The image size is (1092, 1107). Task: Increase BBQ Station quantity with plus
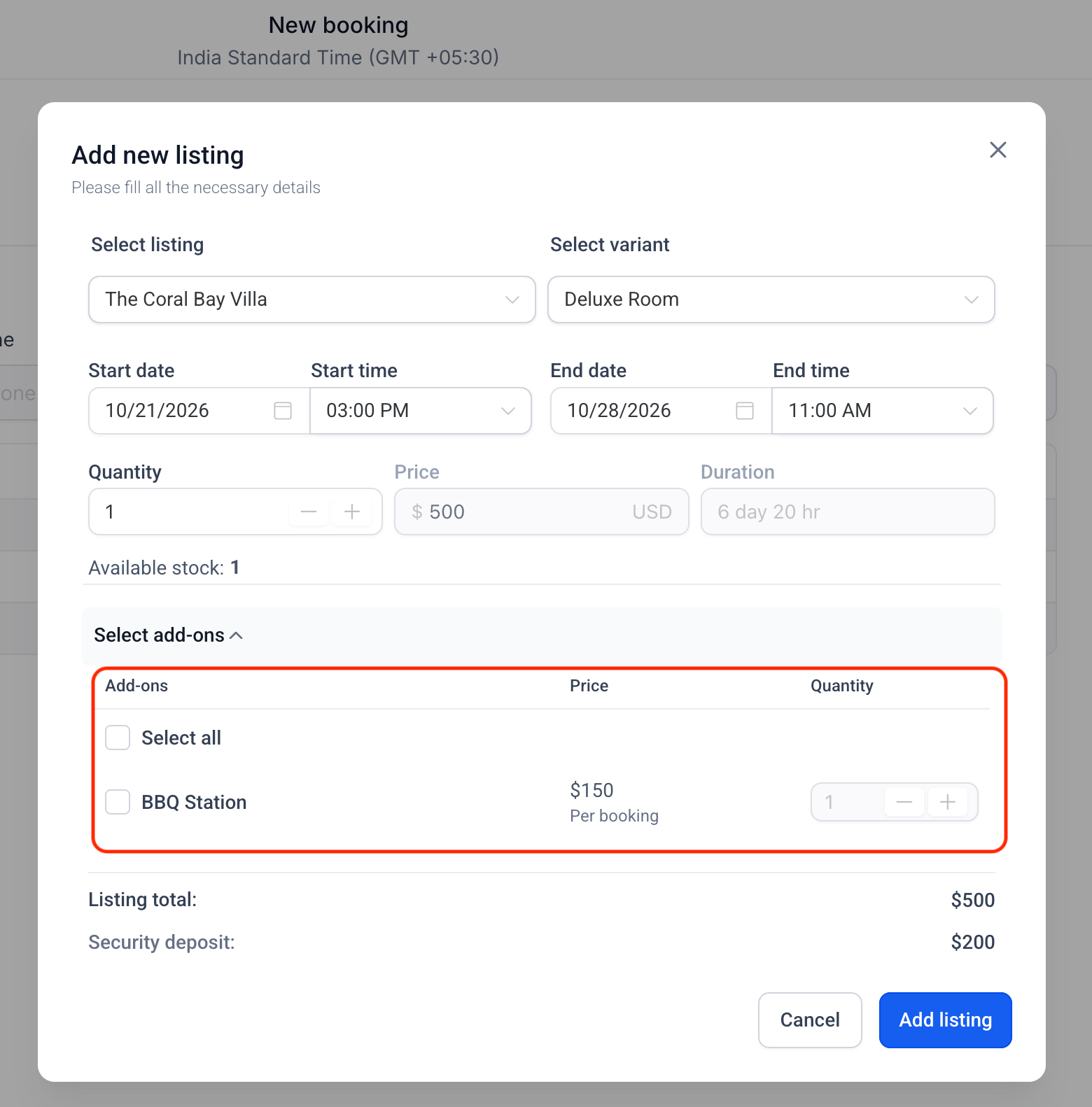[x=948, y=802]
